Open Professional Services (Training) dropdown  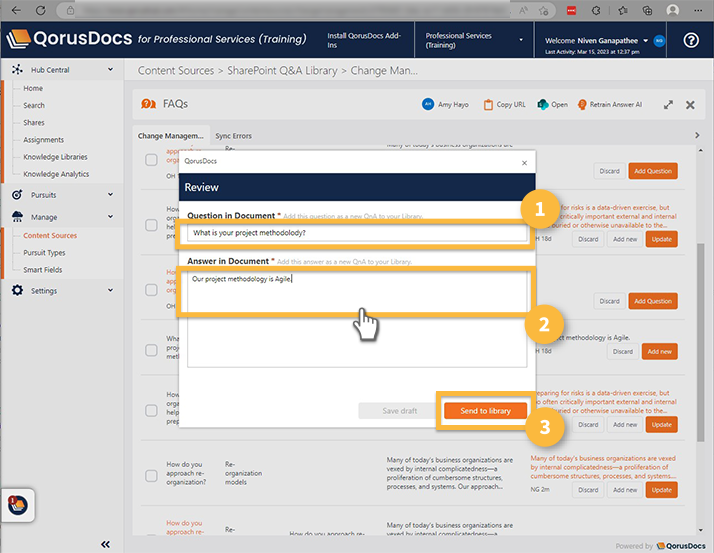tap(474, 40)
